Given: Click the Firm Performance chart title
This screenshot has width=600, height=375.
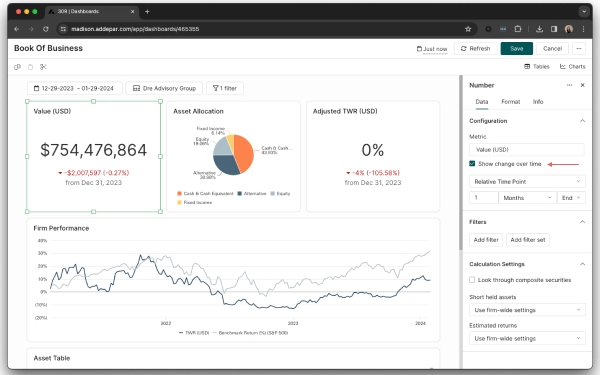Looking at the screenshot, I should pos(61,228).
